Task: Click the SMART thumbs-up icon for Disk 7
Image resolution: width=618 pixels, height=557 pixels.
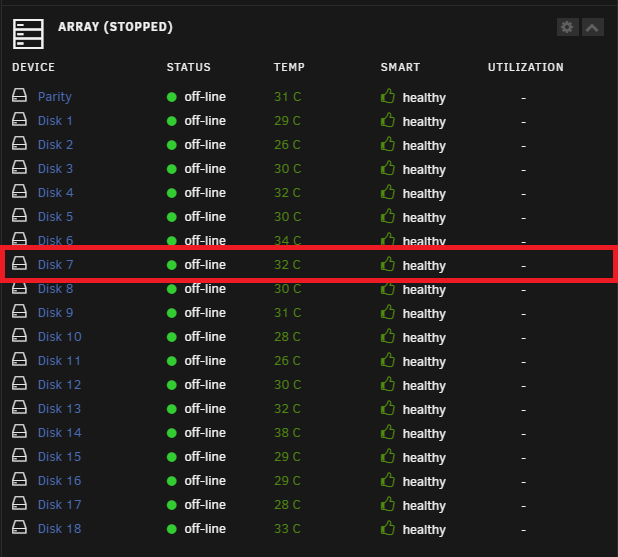Action: (388, 264)
